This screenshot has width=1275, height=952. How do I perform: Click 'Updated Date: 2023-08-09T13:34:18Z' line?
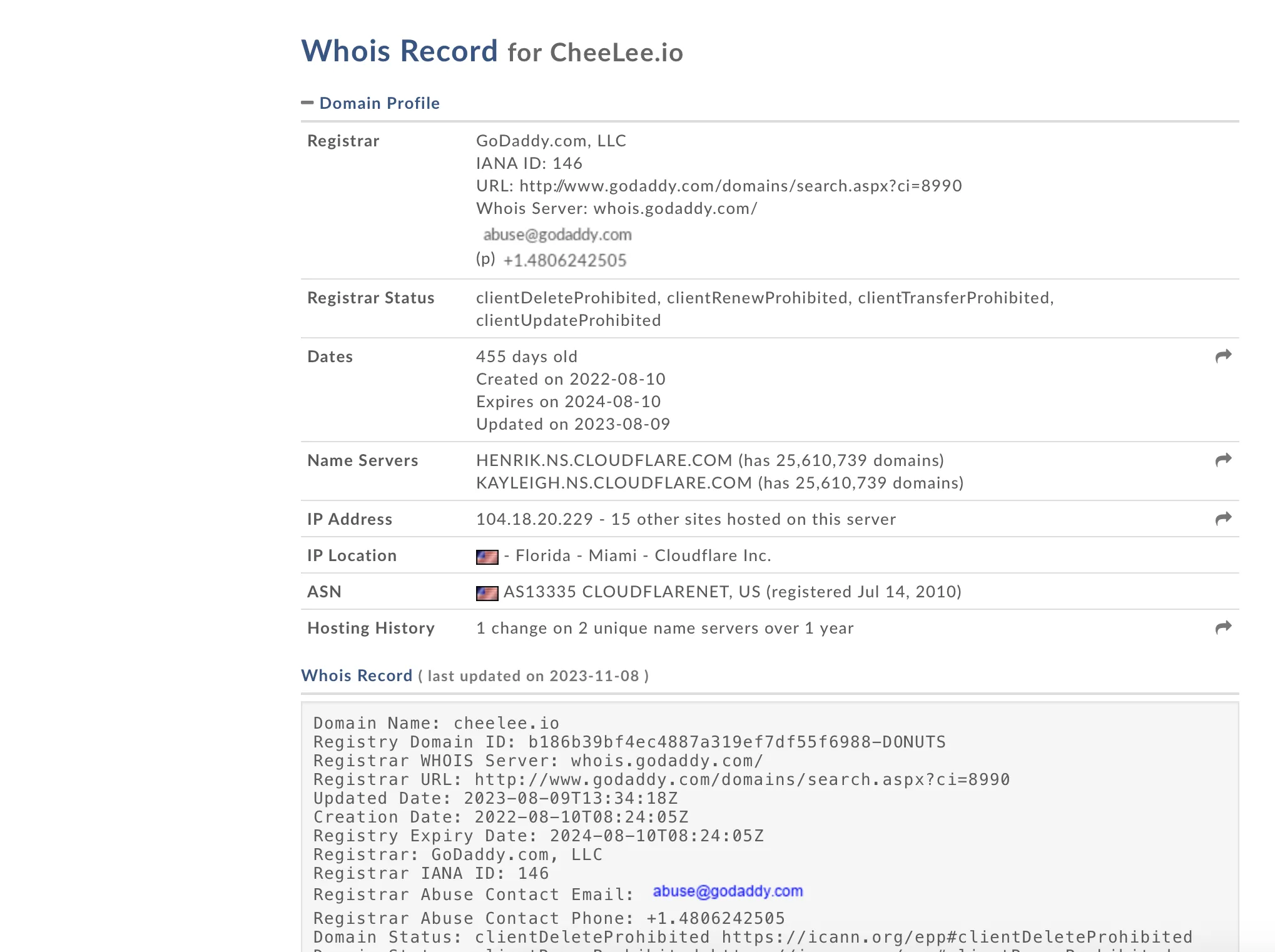[495, 798]
